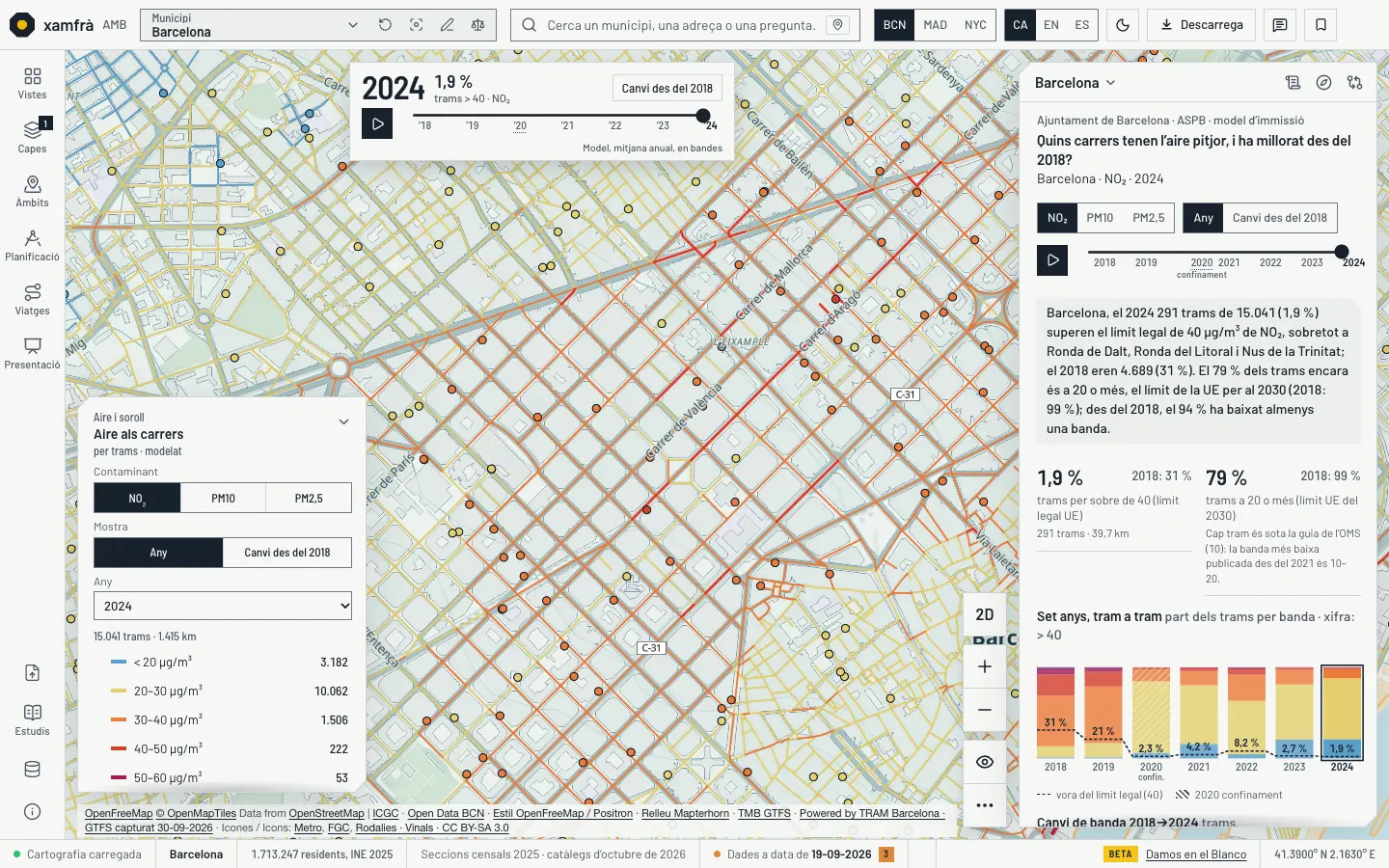Switch map to 2D view
The width and height of the screenshot is (1389, 868).
click(x=985, y=614)
